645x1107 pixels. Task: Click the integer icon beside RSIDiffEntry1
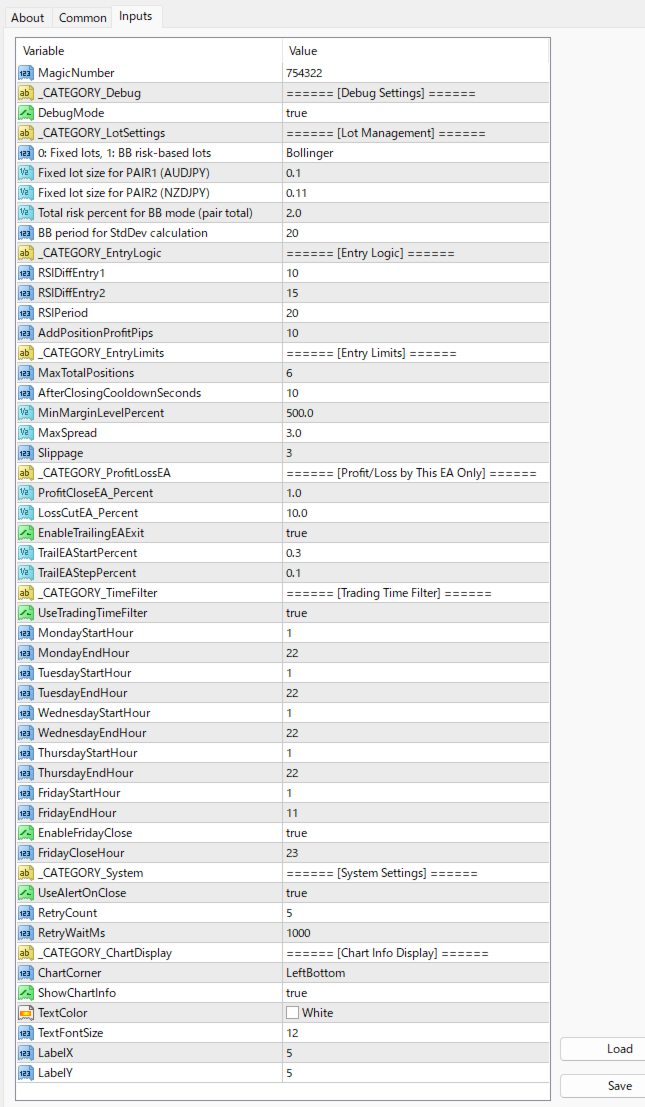[x=26, y=273]
